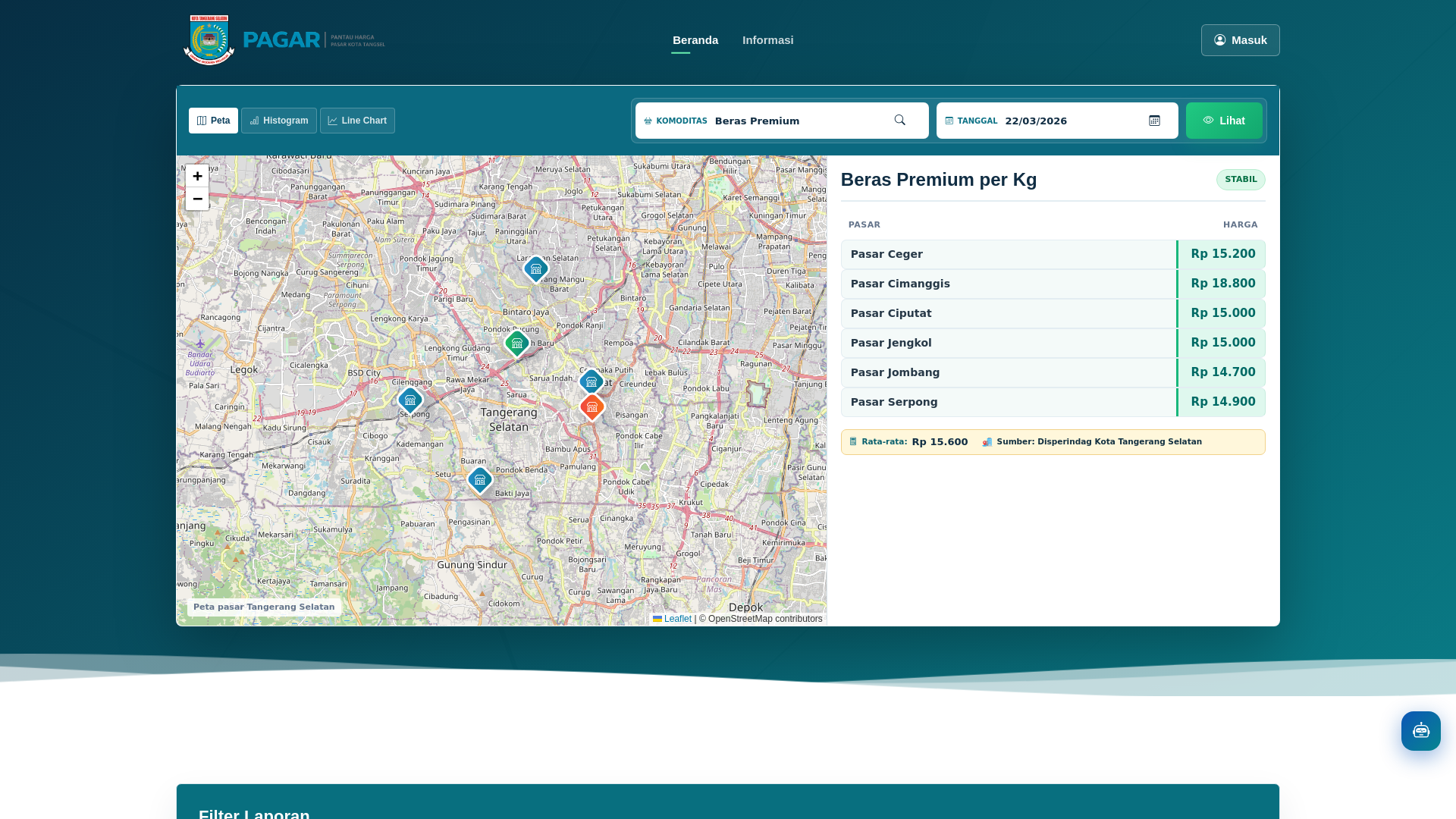The height and width of the screenshot is (819, 1456).
Task: Click the PASAR column header
Action: tap(864, 225)
